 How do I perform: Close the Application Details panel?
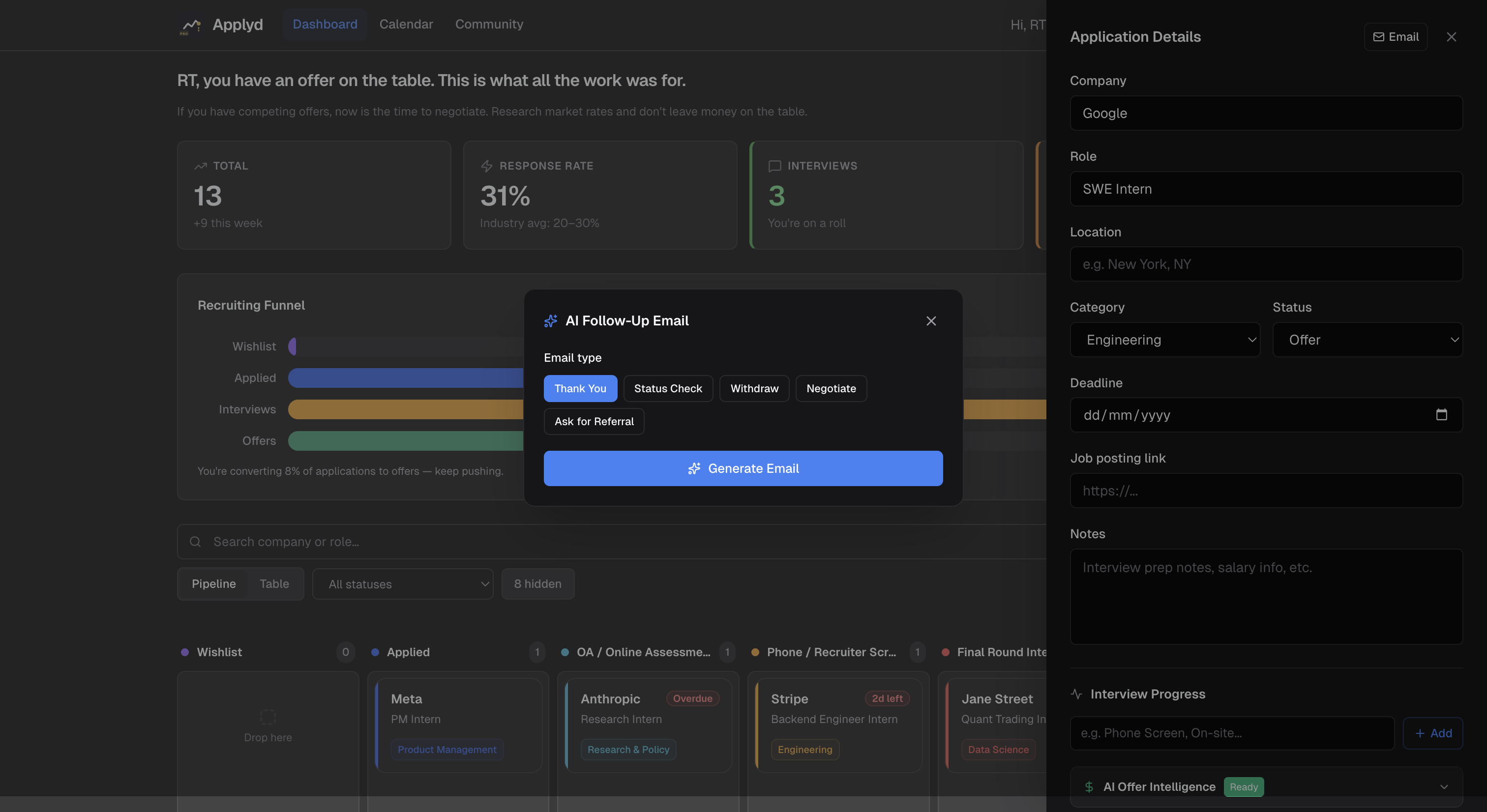[x=1451, y=37]
